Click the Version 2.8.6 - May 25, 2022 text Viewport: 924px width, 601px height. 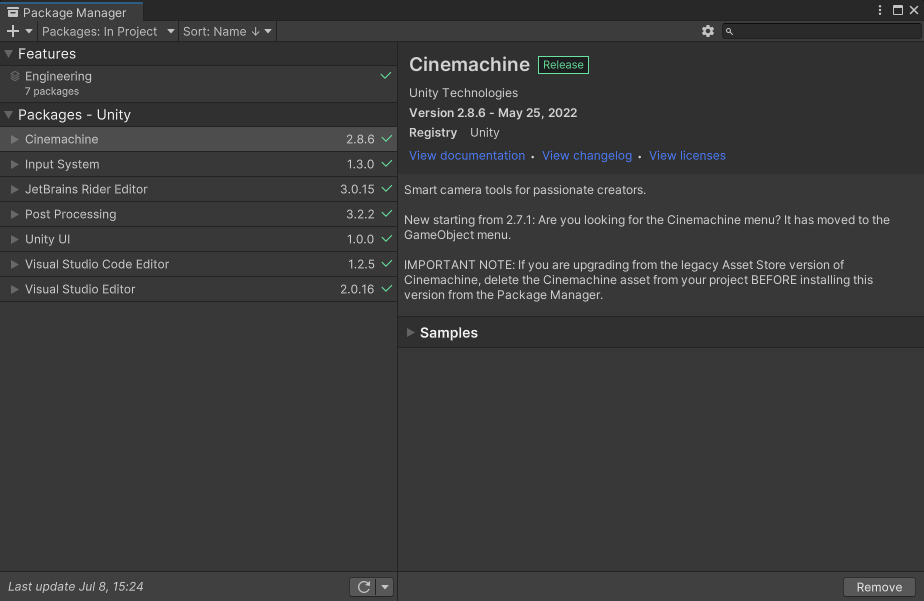[x=493, y=113]
